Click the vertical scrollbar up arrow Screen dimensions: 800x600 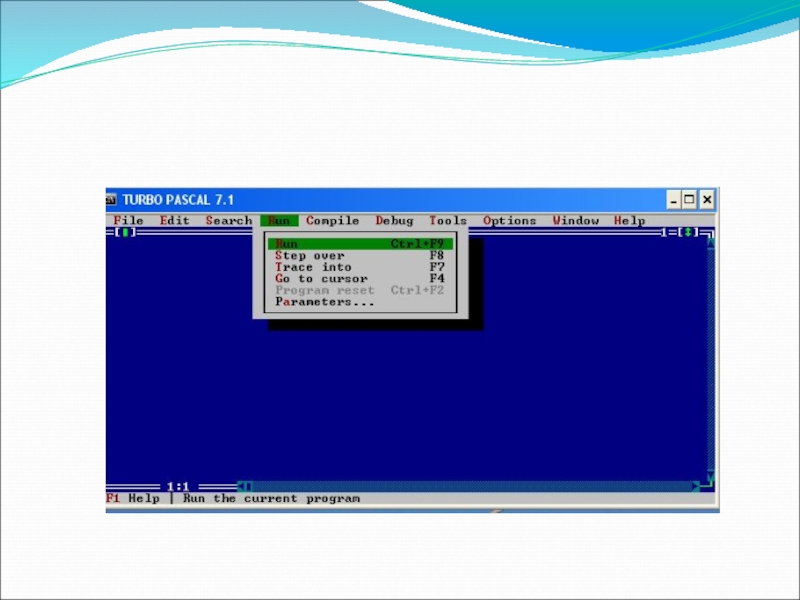[711, 243]
